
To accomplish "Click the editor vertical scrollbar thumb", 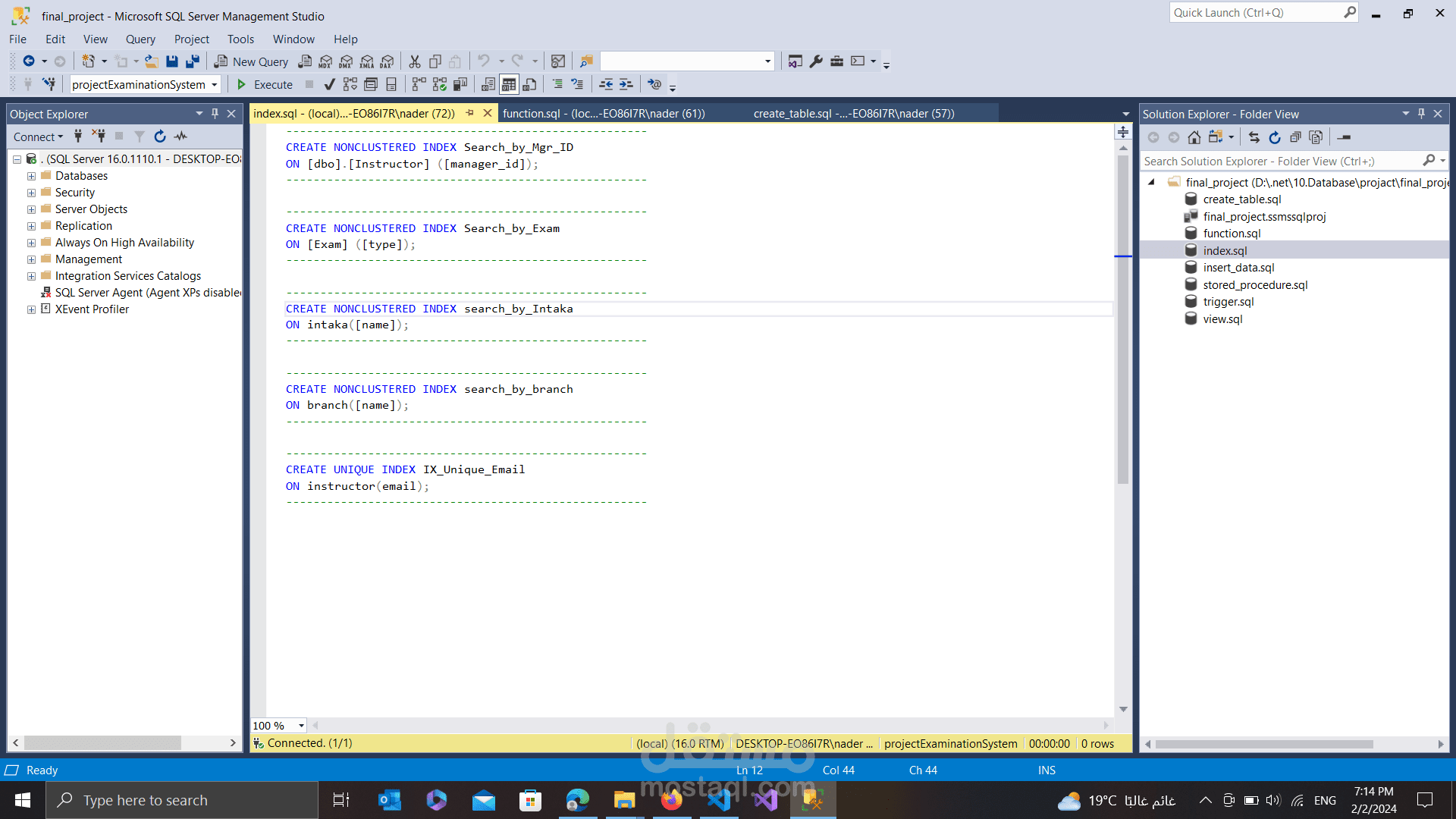I will [x=1123, y=318].
